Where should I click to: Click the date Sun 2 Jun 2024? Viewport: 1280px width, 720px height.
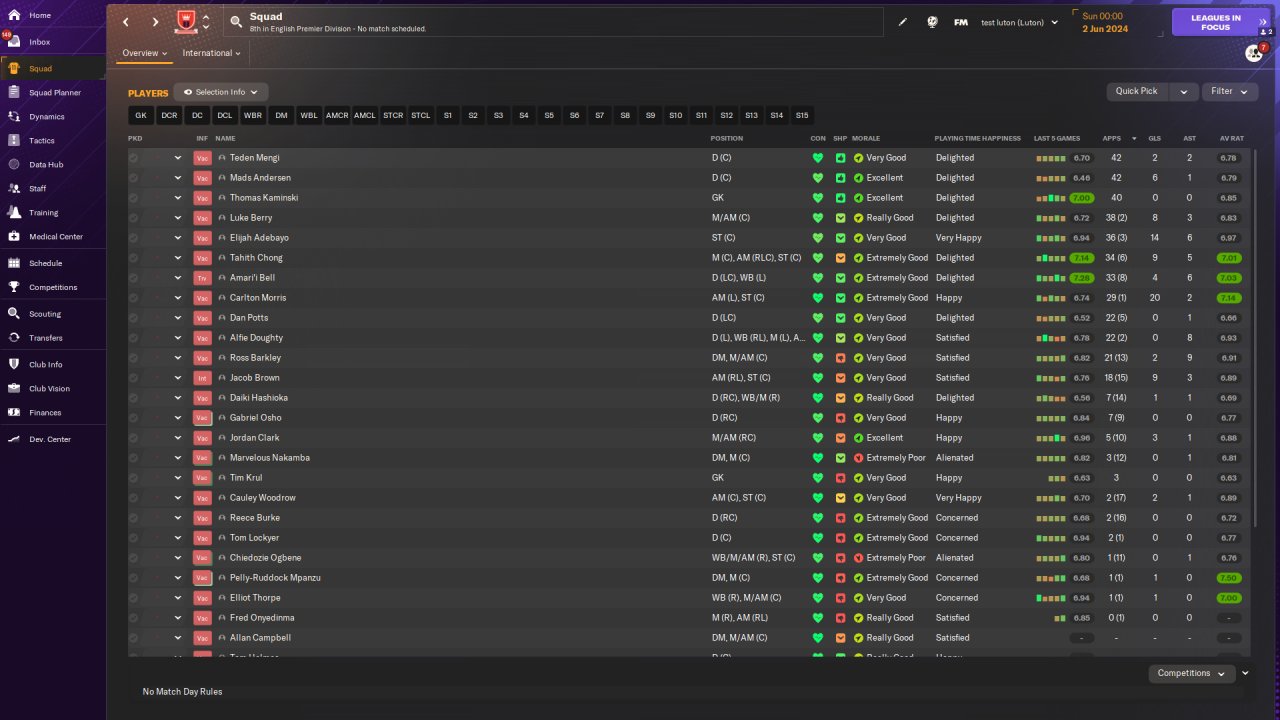tap(1105, 22)
